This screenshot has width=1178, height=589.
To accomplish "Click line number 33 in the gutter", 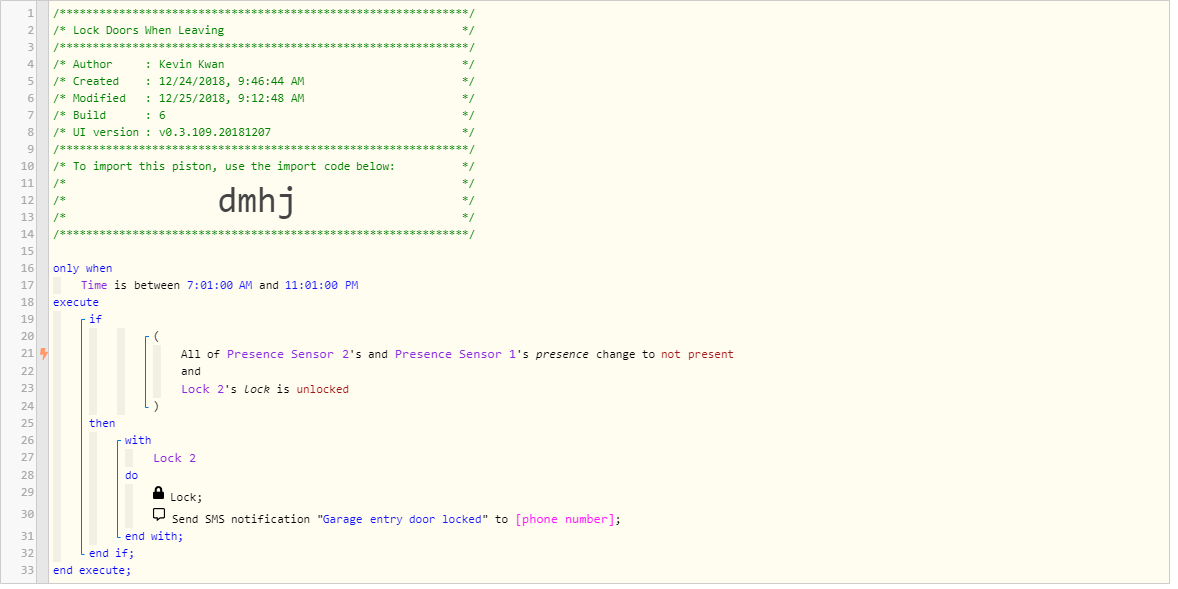I will coord(29,571).
